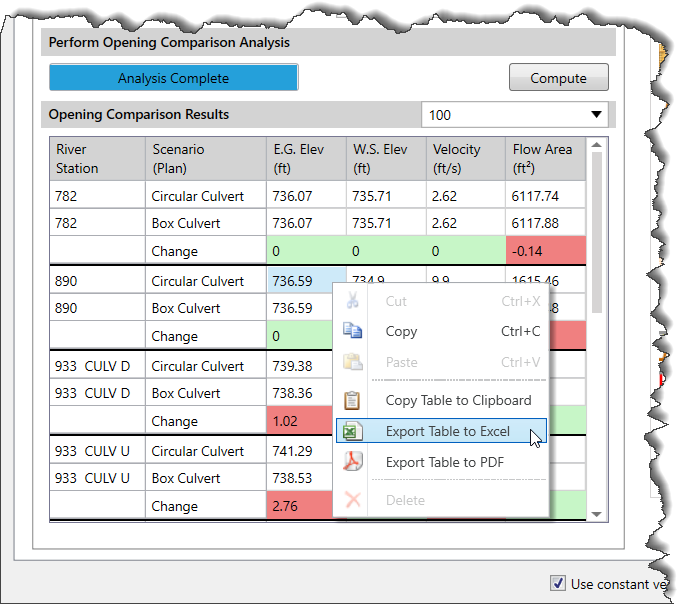Click the scissors Cut icon
Viewport: 690px width, 604px height.
click(352, 300)
